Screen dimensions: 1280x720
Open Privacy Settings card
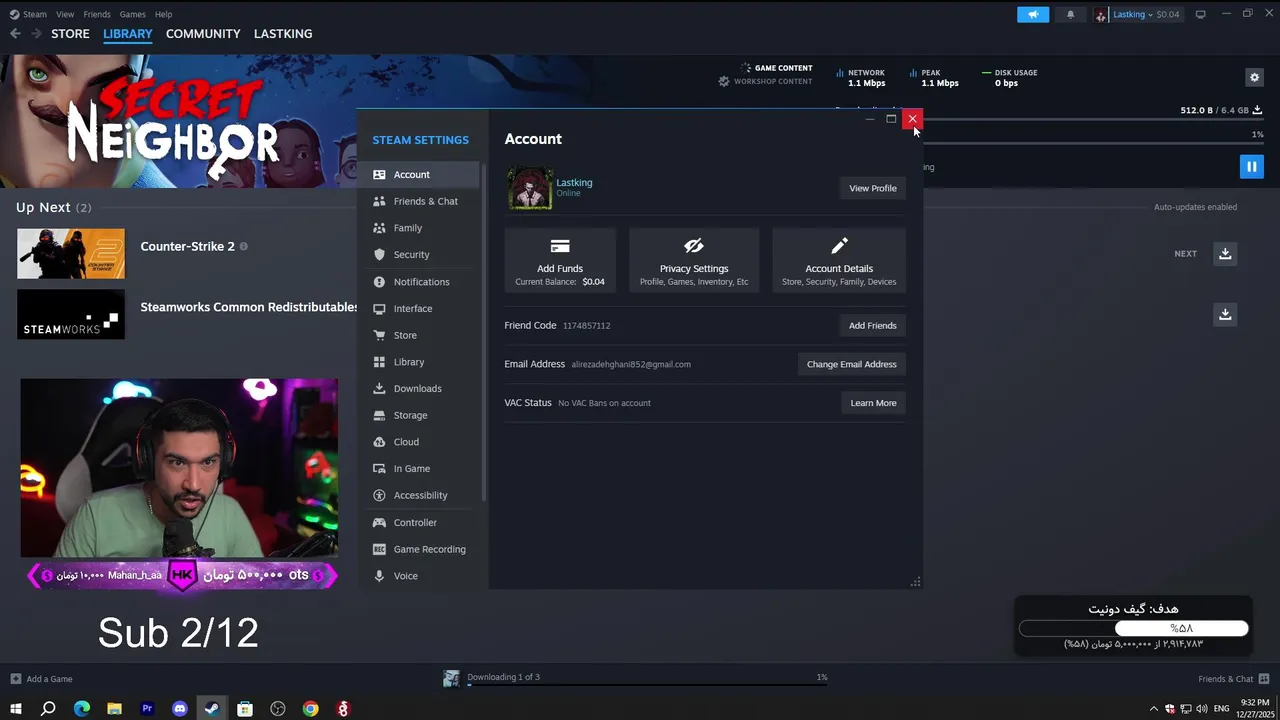(694, 260)
